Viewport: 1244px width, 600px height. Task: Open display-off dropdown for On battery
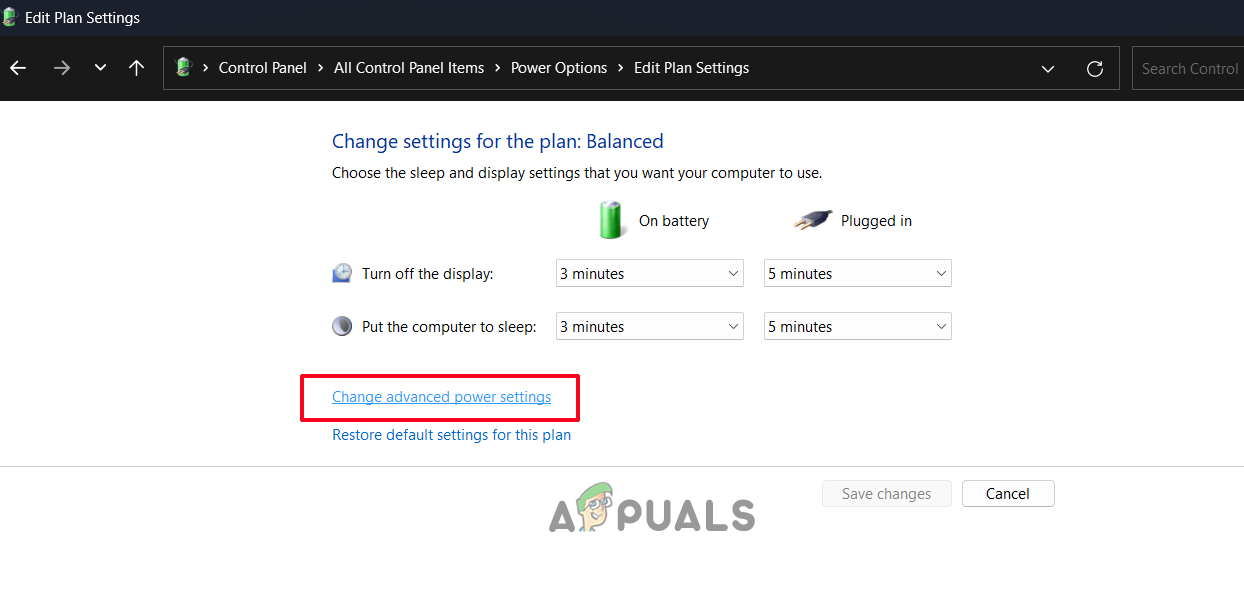coord(649,274)
